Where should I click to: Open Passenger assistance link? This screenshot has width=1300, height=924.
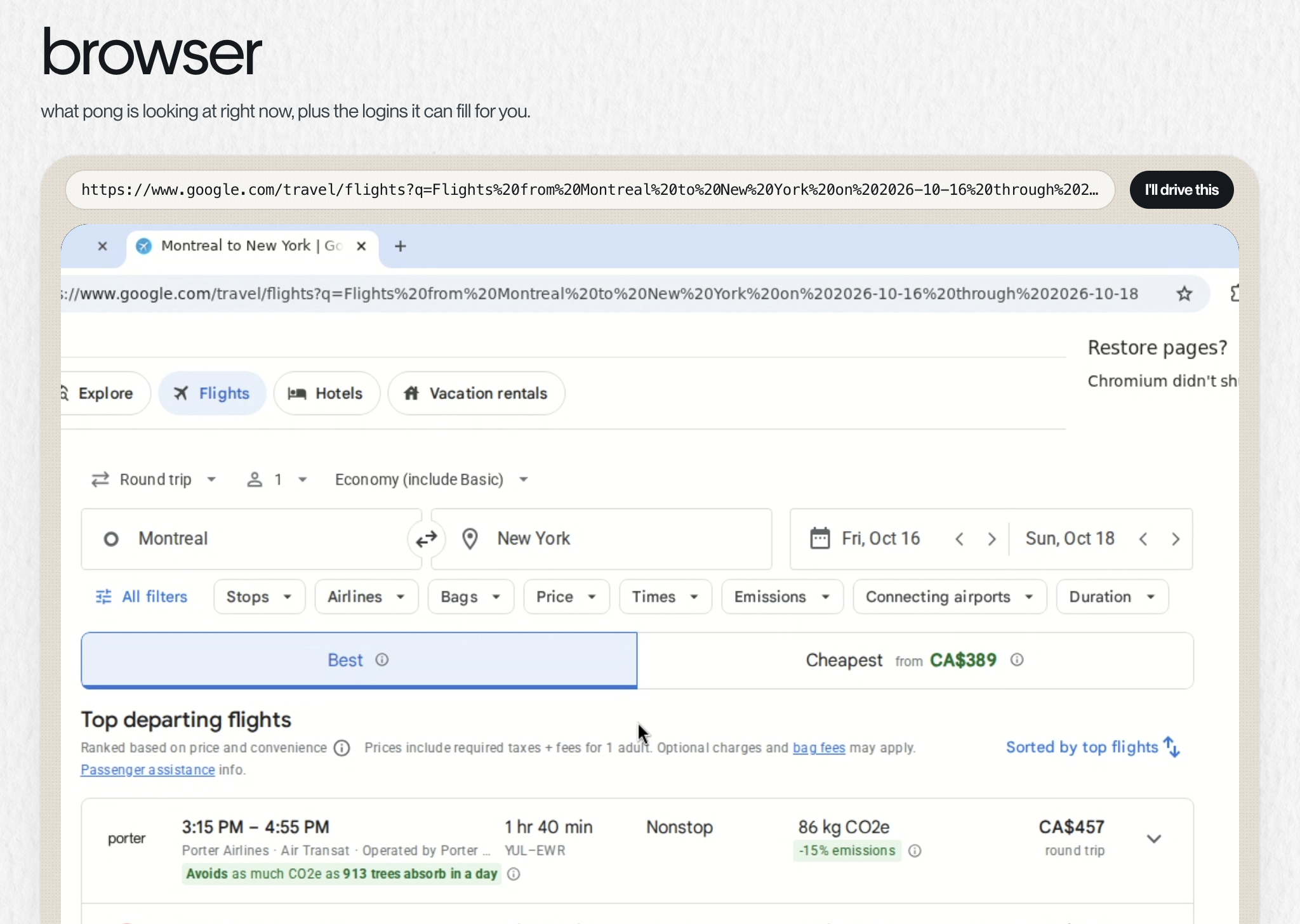click(148, 770)
